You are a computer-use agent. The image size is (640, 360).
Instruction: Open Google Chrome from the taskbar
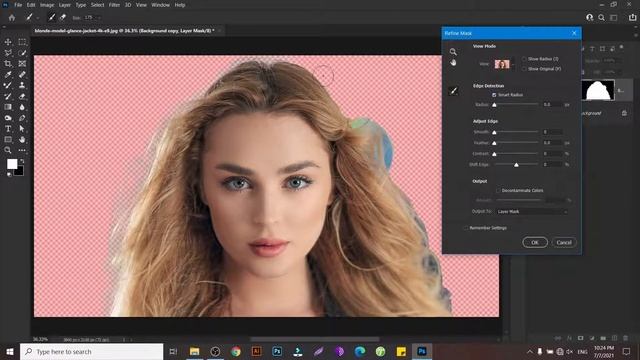tap(236, 351)
